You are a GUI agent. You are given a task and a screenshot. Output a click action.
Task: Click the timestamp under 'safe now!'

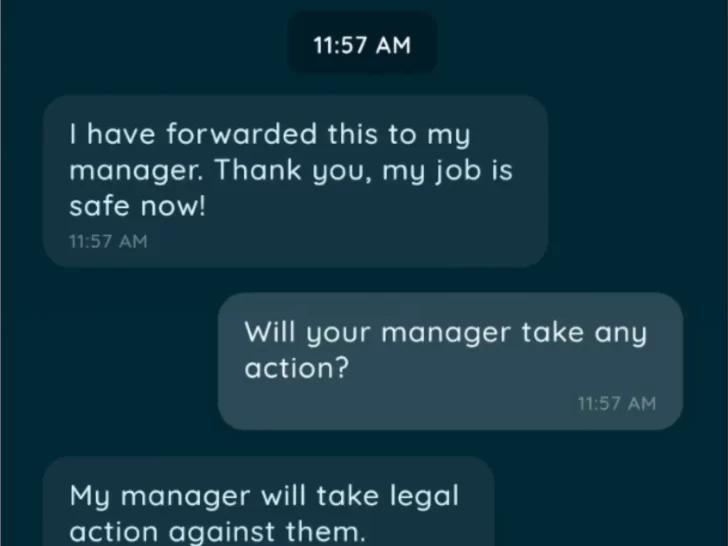click(108, 241)
